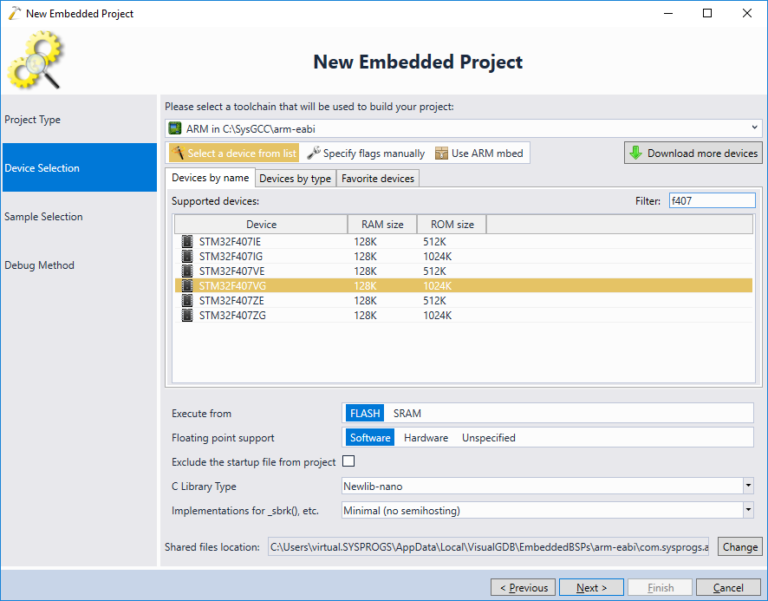
Task: Expand the toolchain selection dropdown
Action: coord(754,128)
